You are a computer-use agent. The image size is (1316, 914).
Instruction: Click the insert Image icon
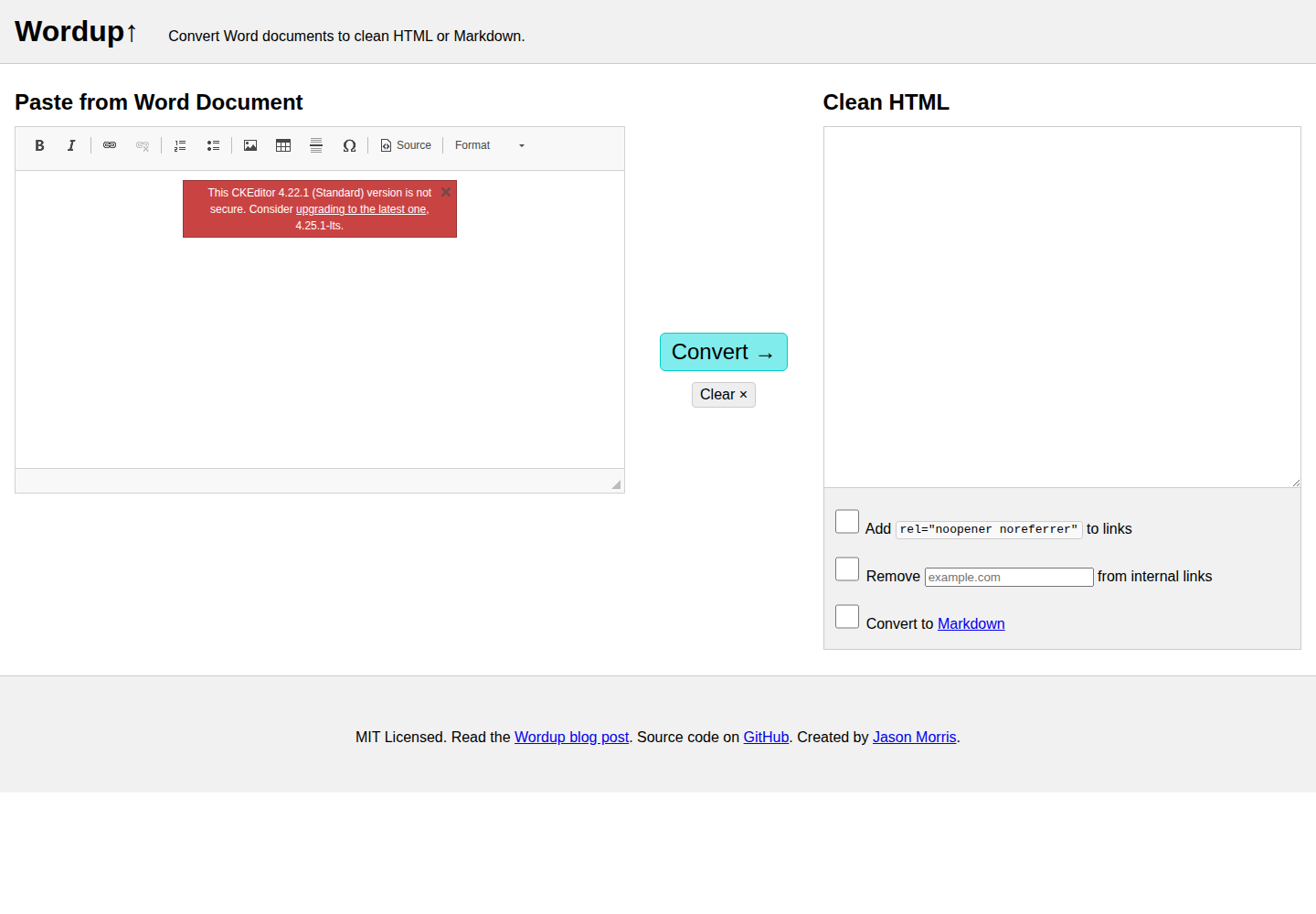[250, 145]
